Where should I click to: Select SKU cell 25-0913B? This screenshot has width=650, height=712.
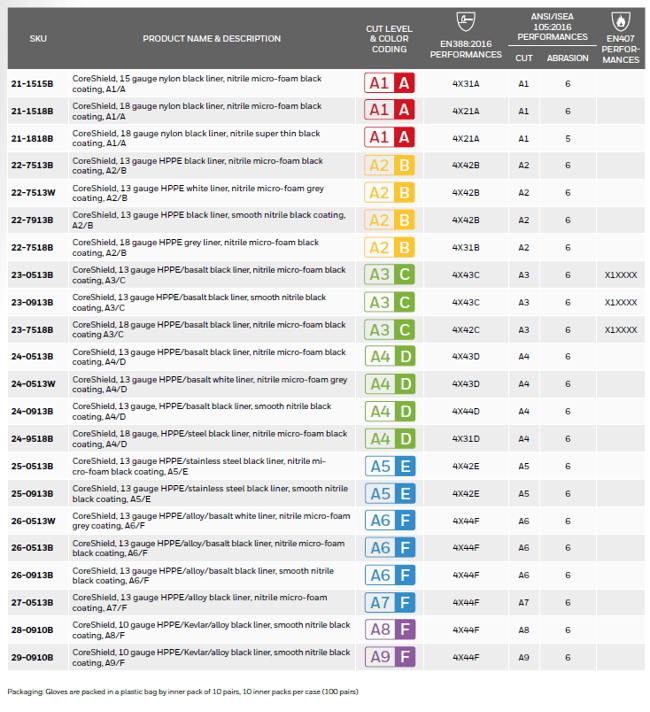pos(32,494)
